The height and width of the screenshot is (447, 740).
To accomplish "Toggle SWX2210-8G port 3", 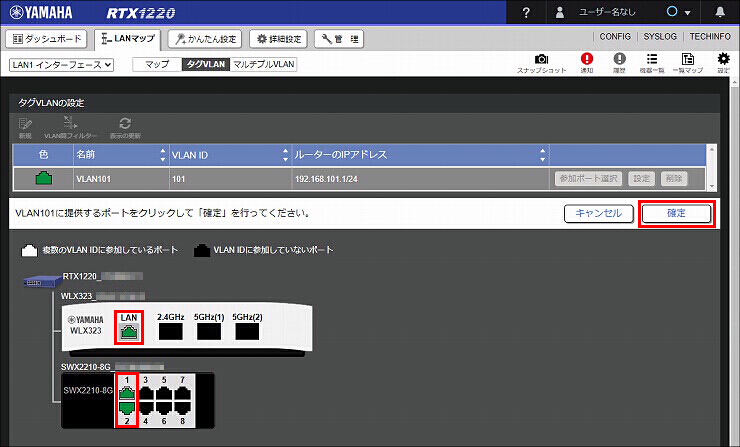I will point(146,393).
